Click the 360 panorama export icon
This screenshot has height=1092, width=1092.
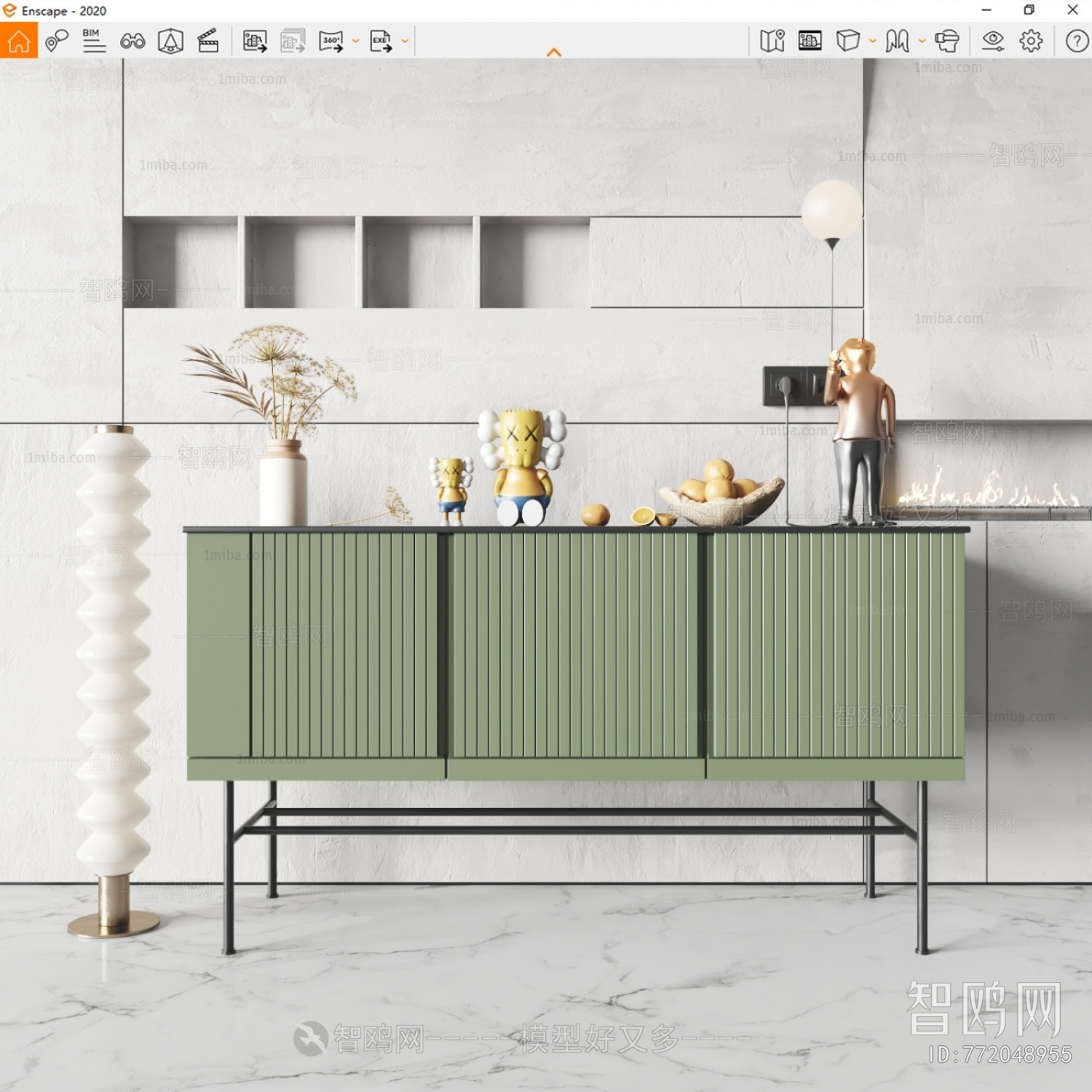coord(331,41)
